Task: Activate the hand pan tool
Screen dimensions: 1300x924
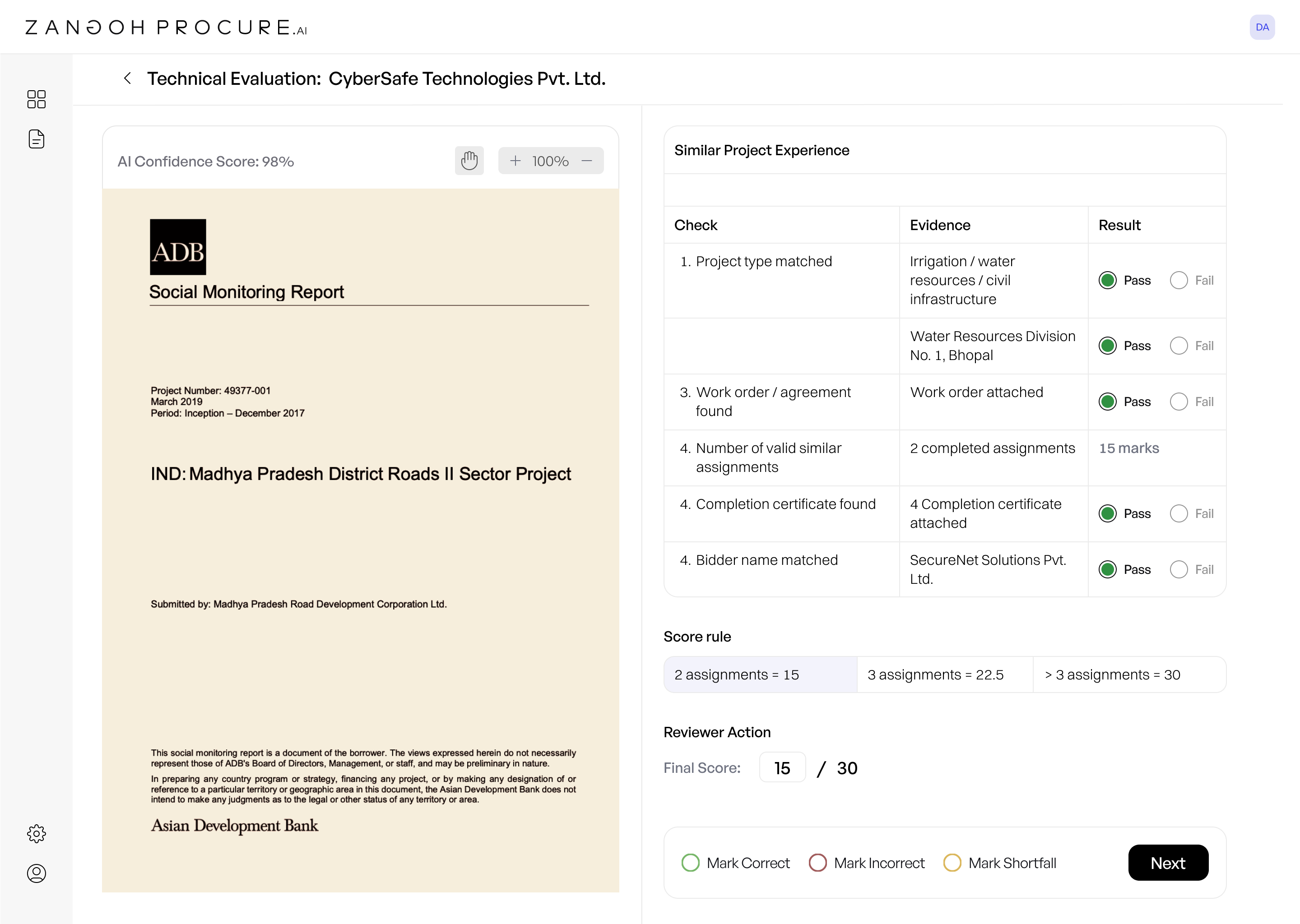Action: pos(469,161)
